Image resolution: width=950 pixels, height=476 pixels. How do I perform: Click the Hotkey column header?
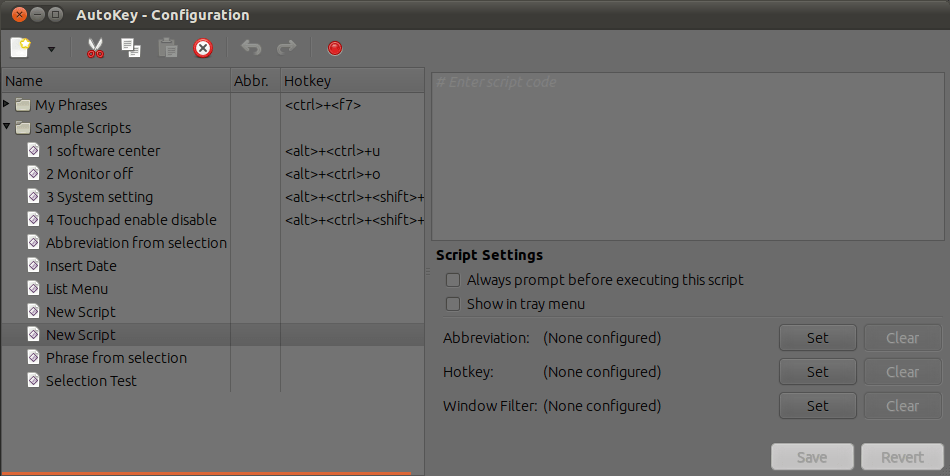pyautogui.click(x=353, y=81)
